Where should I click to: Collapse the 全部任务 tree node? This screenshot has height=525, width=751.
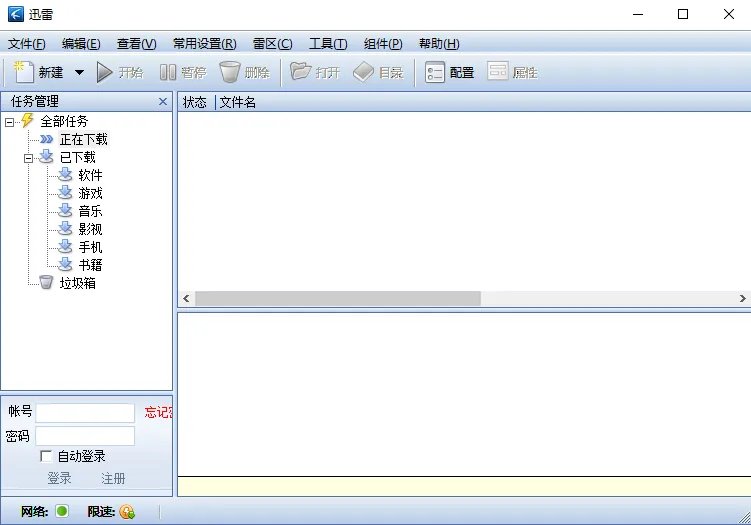click(x=10, y=122)
